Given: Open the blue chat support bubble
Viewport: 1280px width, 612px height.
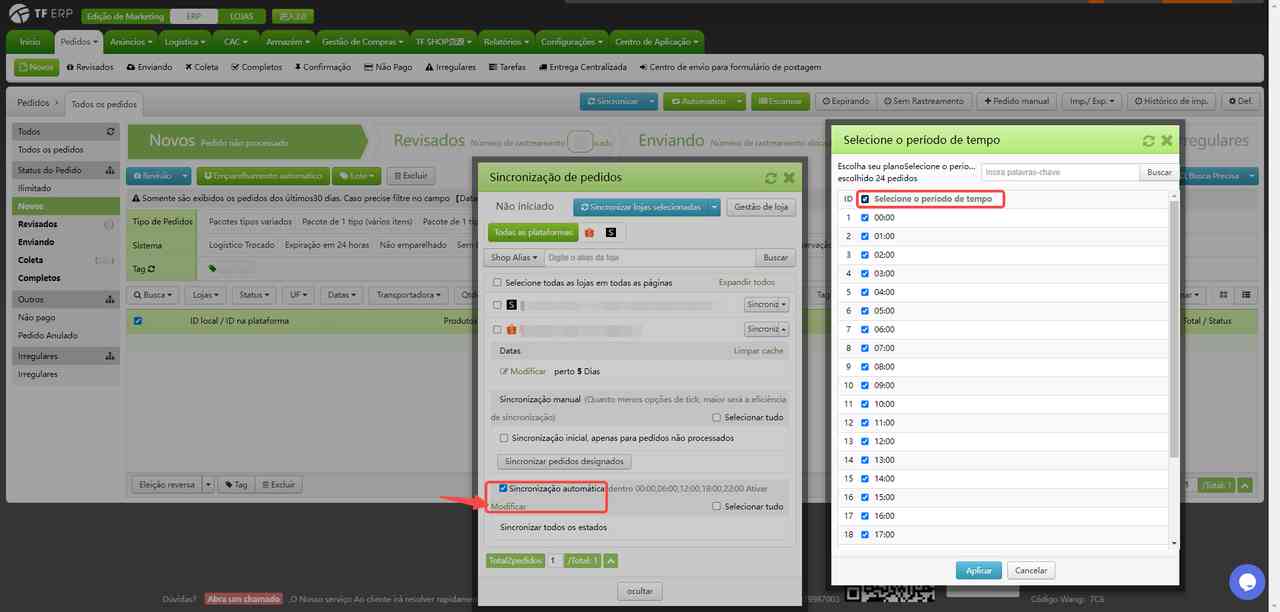Looking at the screenshot, I should [x=1247, y=582].
